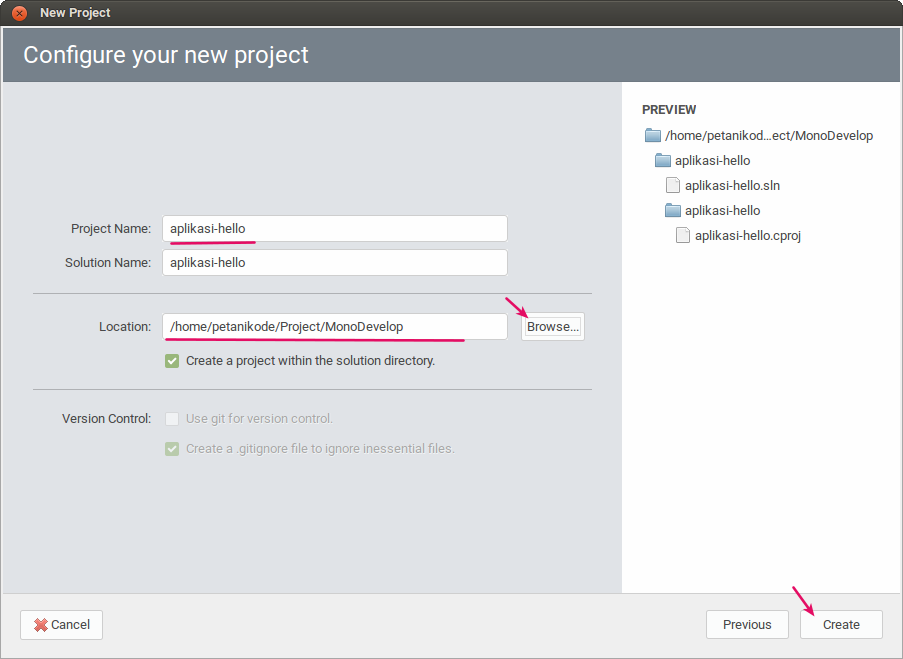Image resolution: width=903 pixels, height=659 pixels.
Task: Select the root folder icon in the preview
Action: [652, 135]
